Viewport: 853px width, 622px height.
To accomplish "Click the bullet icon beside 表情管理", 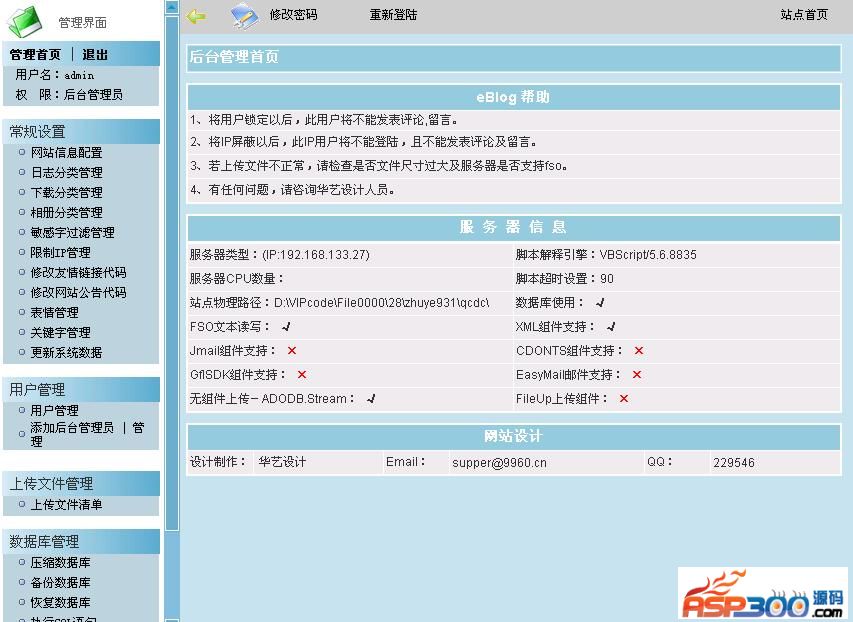I will click(x=22, y=312).
